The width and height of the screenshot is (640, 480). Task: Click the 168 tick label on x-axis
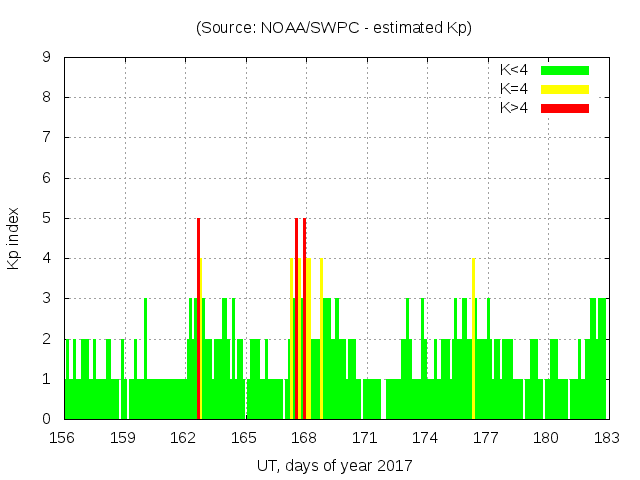pyautogui.click(x=305, y=438)
